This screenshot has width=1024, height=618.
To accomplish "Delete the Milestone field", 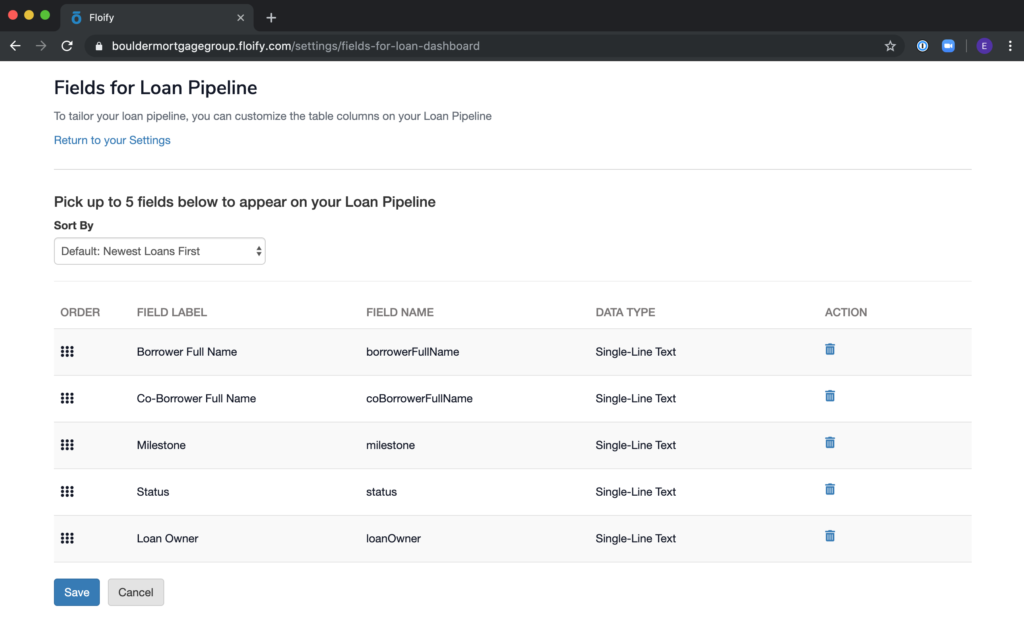I will [x=829, y=442].
